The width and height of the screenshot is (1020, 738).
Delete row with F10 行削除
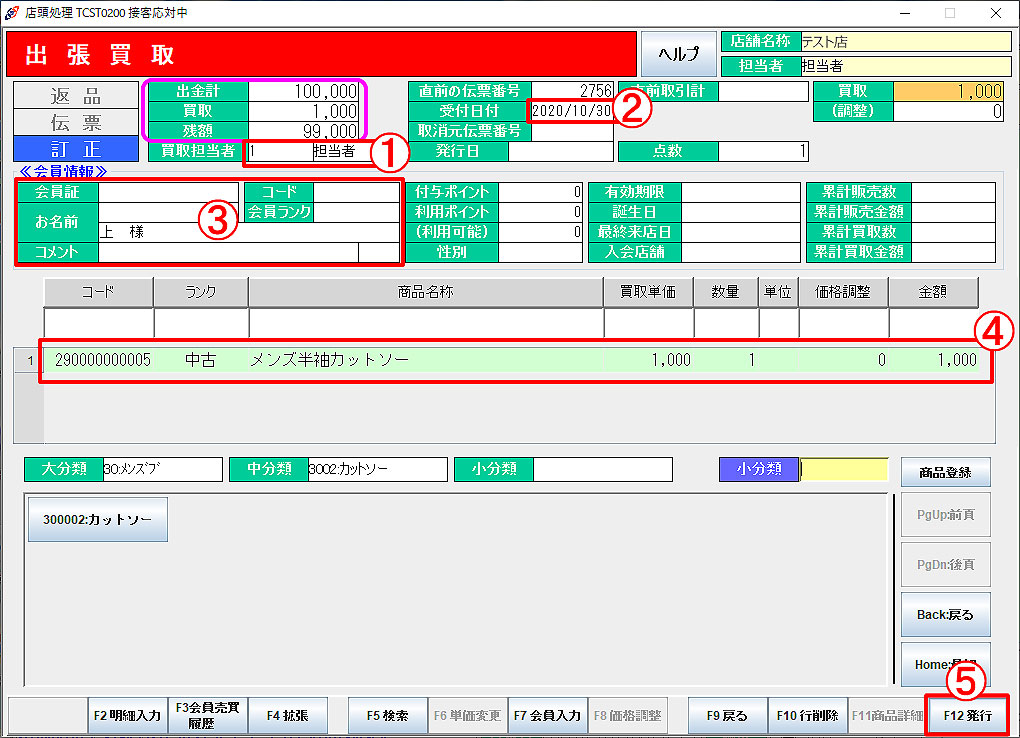point(807,716)
